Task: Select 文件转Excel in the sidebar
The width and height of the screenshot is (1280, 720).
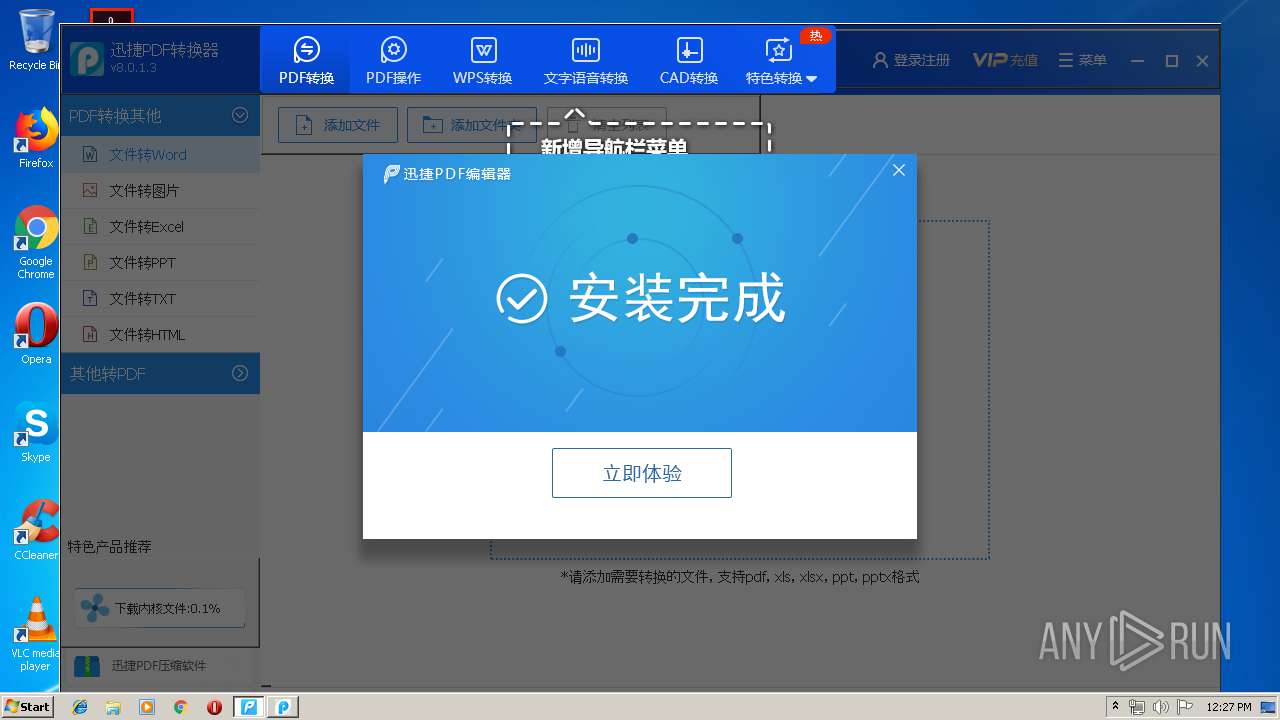Action: coord(160,226)
